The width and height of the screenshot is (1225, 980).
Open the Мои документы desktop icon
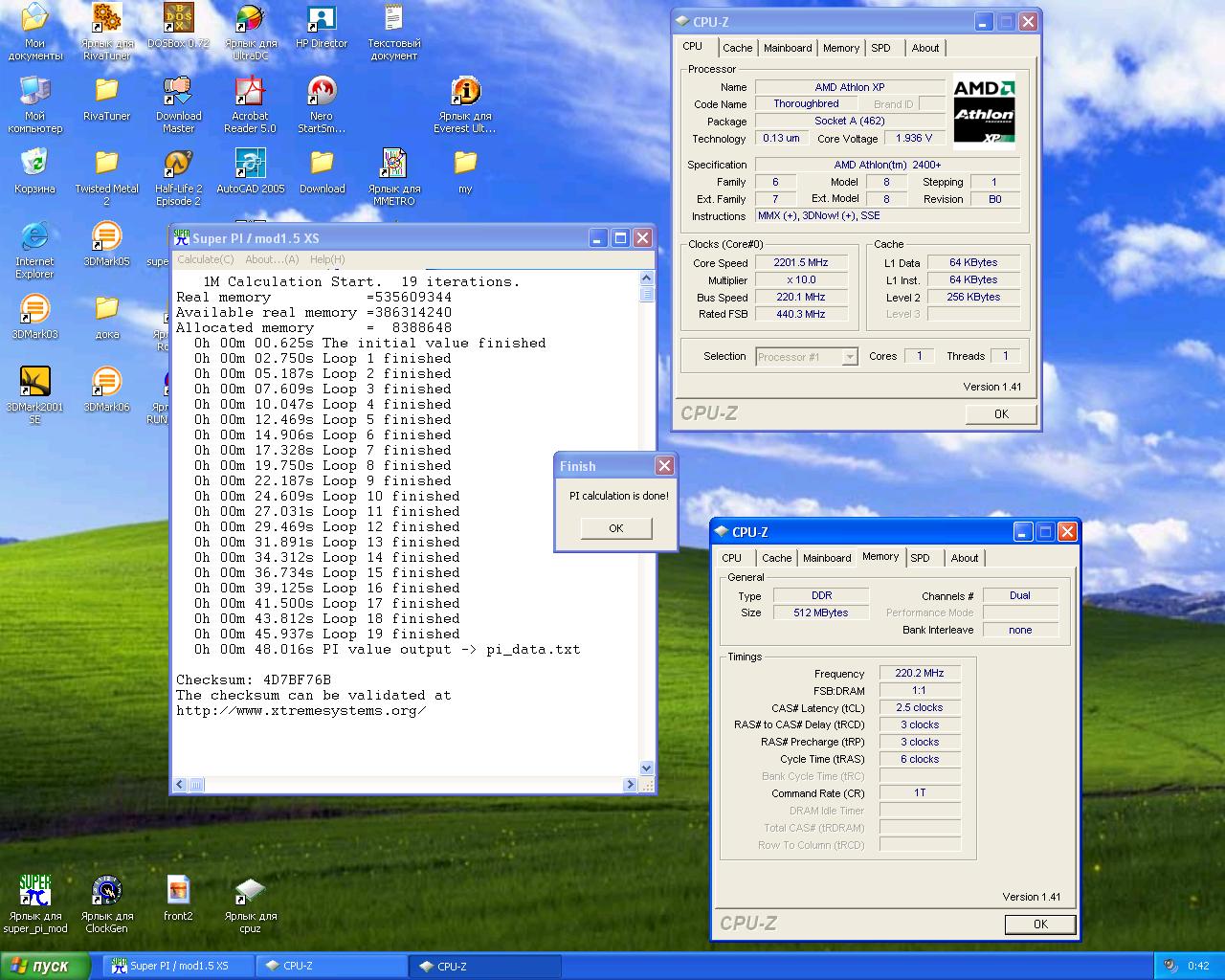click(x=34, y=18)
